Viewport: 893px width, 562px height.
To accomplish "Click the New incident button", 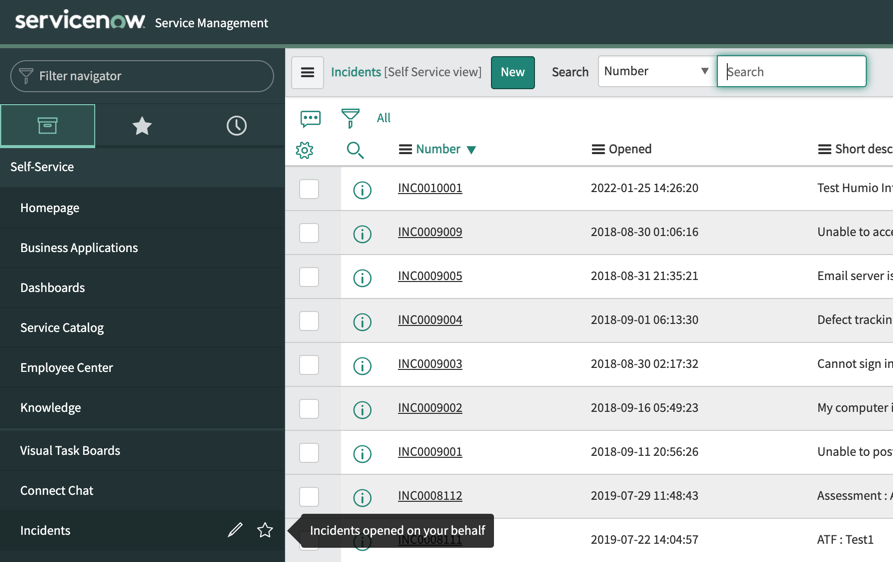I will [x=512, y=72].
